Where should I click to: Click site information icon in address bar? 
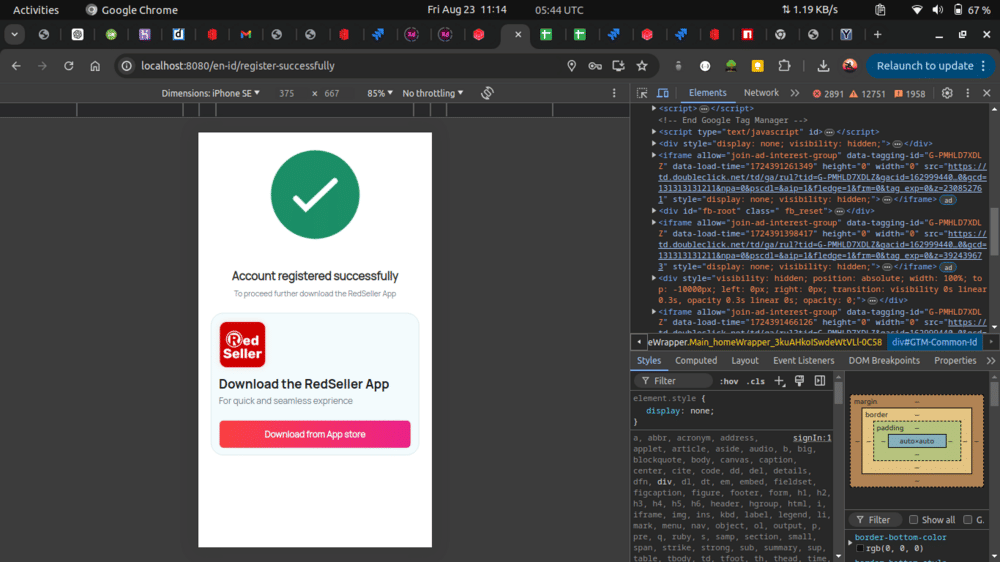point(127,66)
